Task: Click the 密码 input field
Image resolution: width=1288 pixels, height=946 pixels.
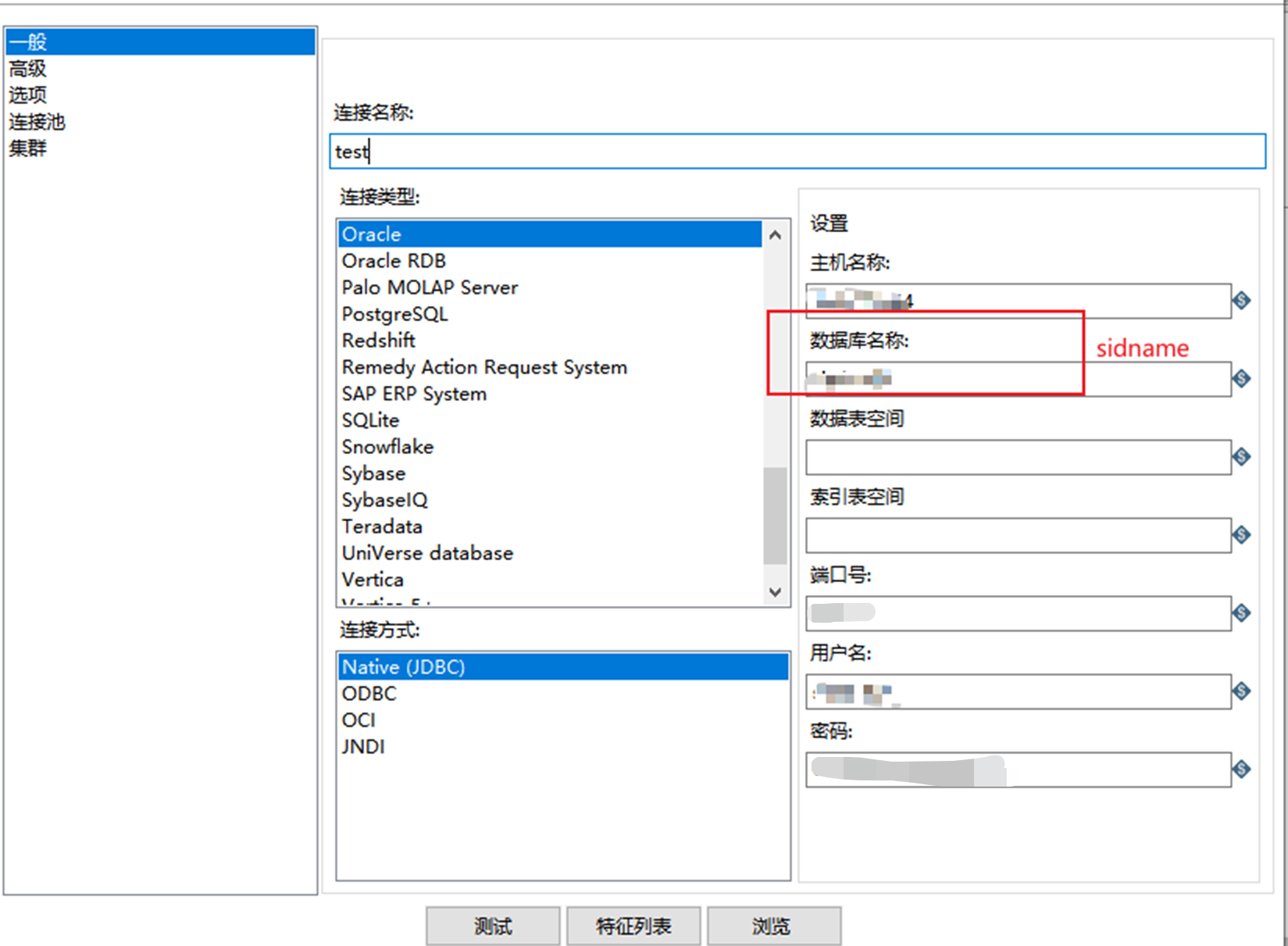Action: tap(1019, 769)
